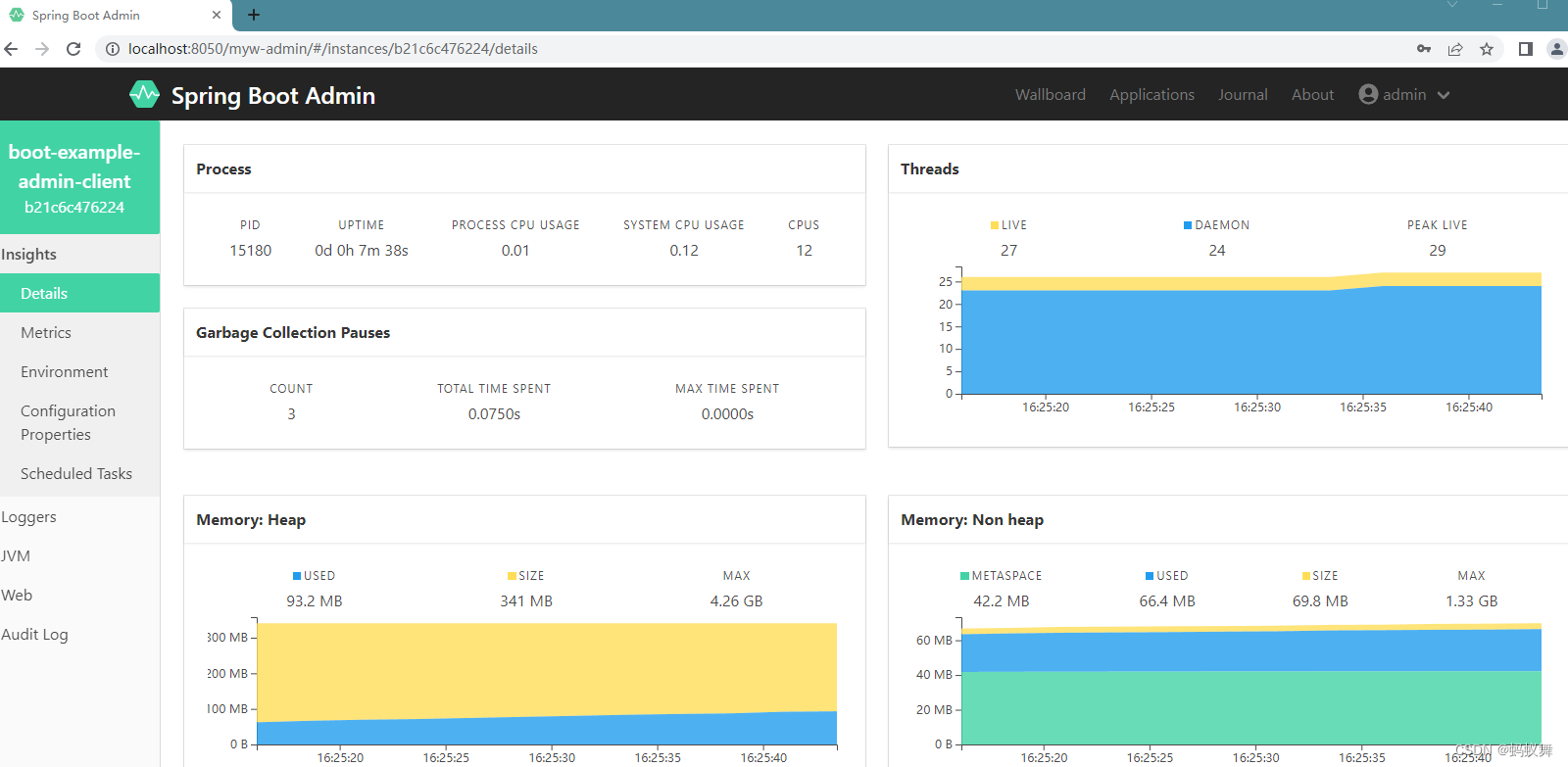1568x767 pixels.
Task: Click the boot-example-admin-client instance header
Action: tap(79, 177)
